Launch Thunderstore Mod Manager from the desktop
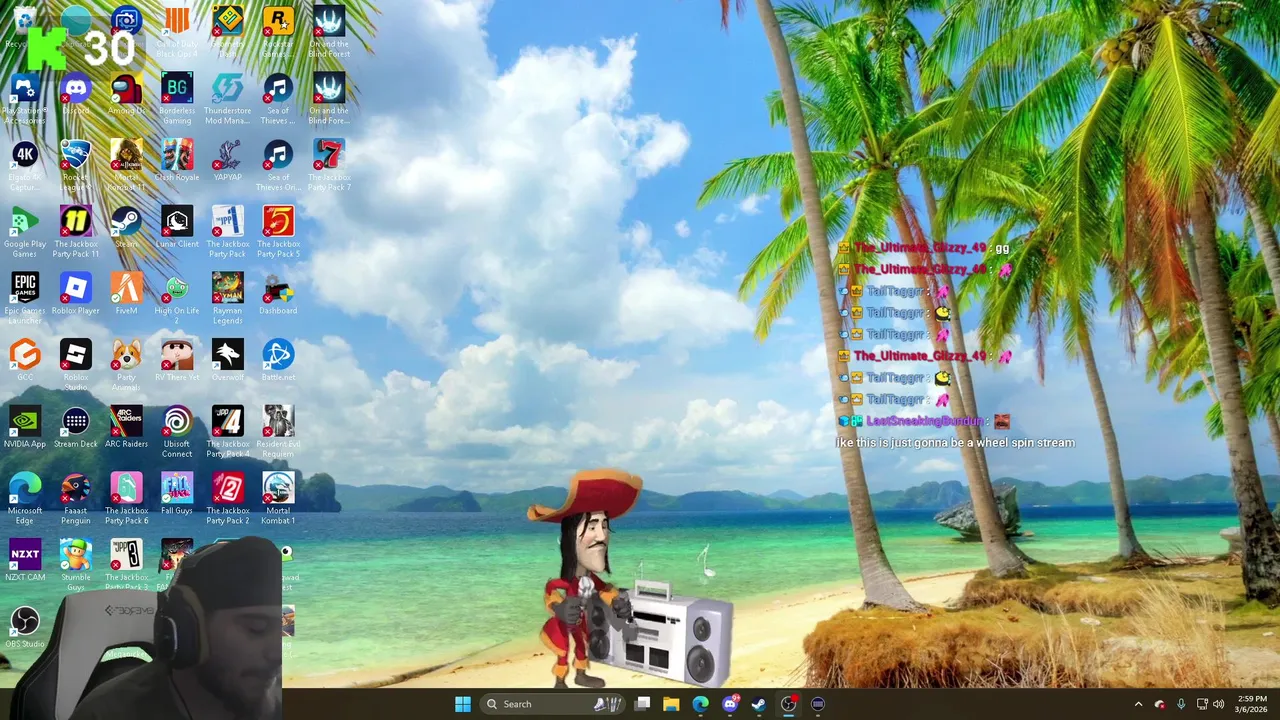 tap(227, 99)
